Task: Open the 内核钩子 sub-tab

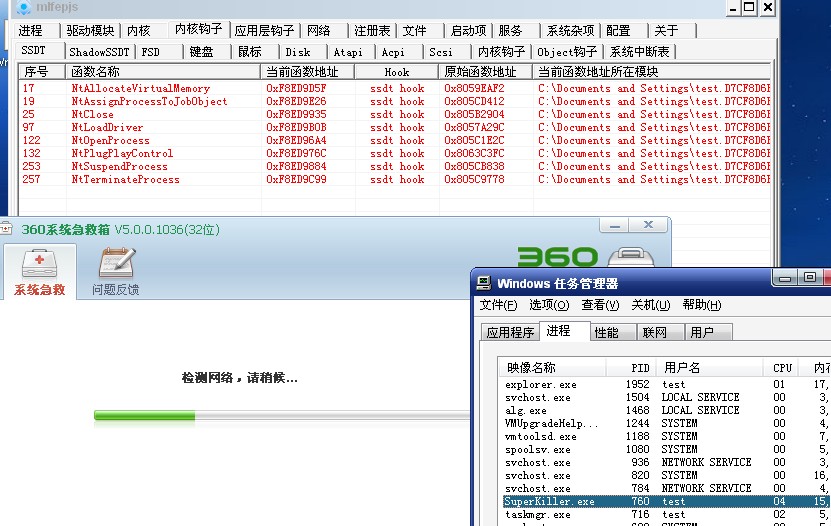Action: point(501,52)
